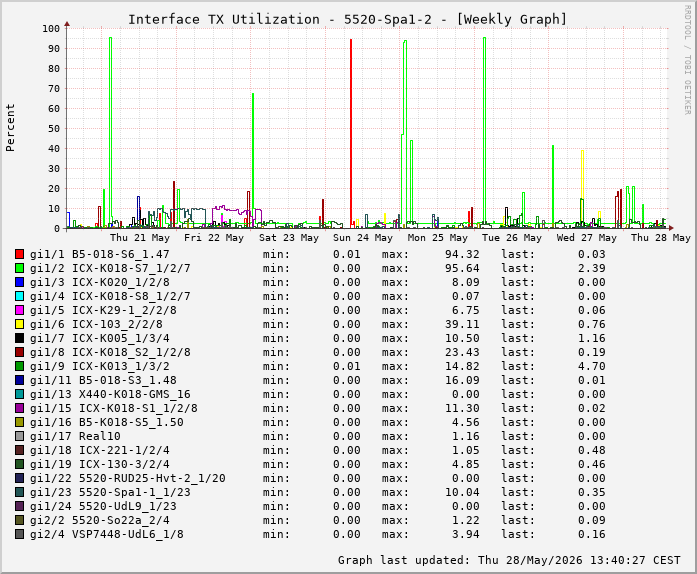The width and height of the screenshot is (697, 574).
Task: Select legend label gi1/19 ICX-130-3/2/4
Action: [x=100, y=464]
